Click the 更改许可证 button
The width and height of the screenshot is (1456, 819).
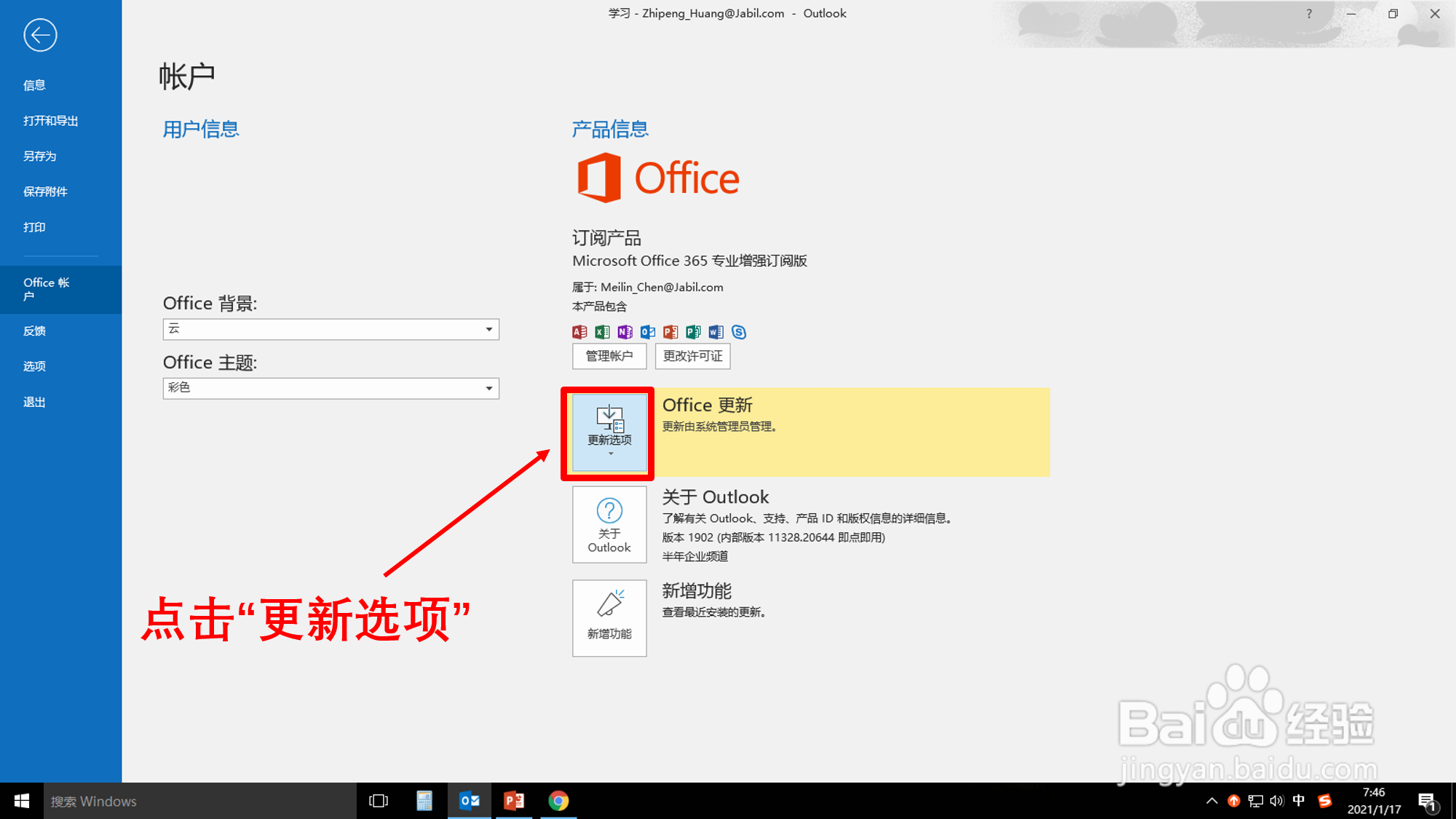[x=692, y=356]
